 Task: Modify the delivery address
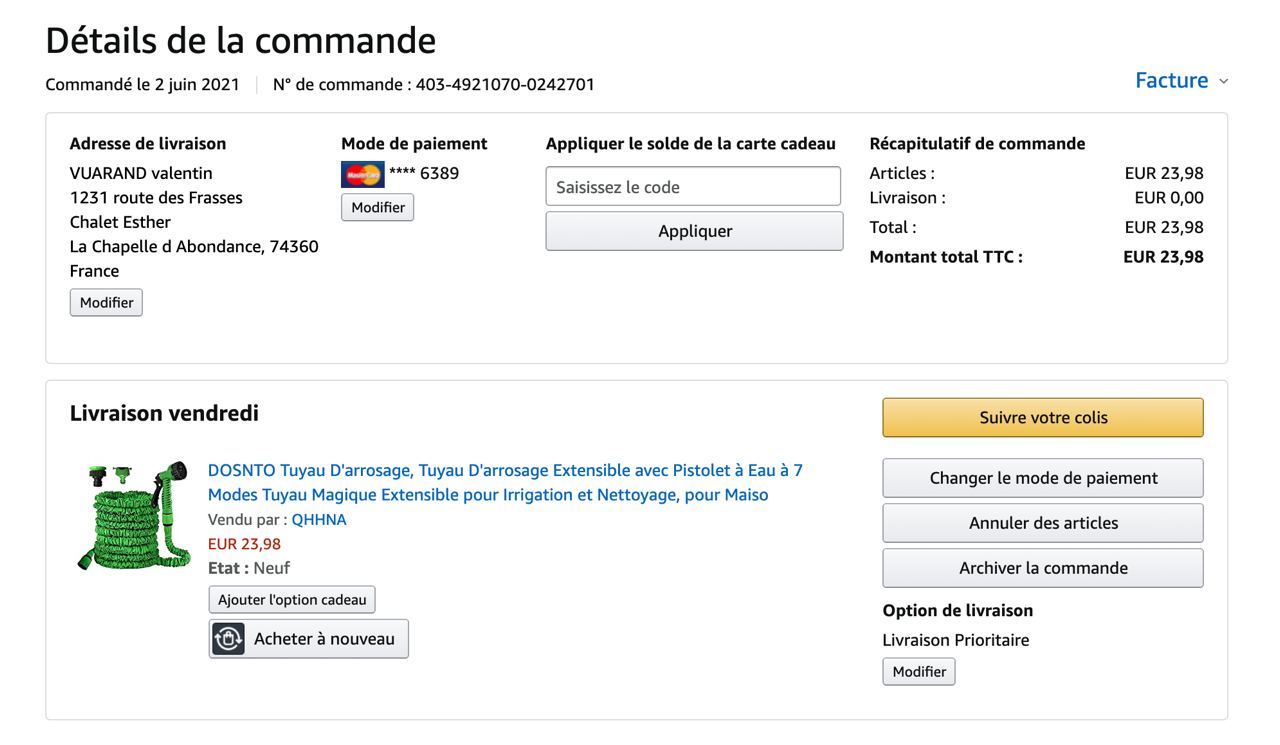click(x=106, y=302)
